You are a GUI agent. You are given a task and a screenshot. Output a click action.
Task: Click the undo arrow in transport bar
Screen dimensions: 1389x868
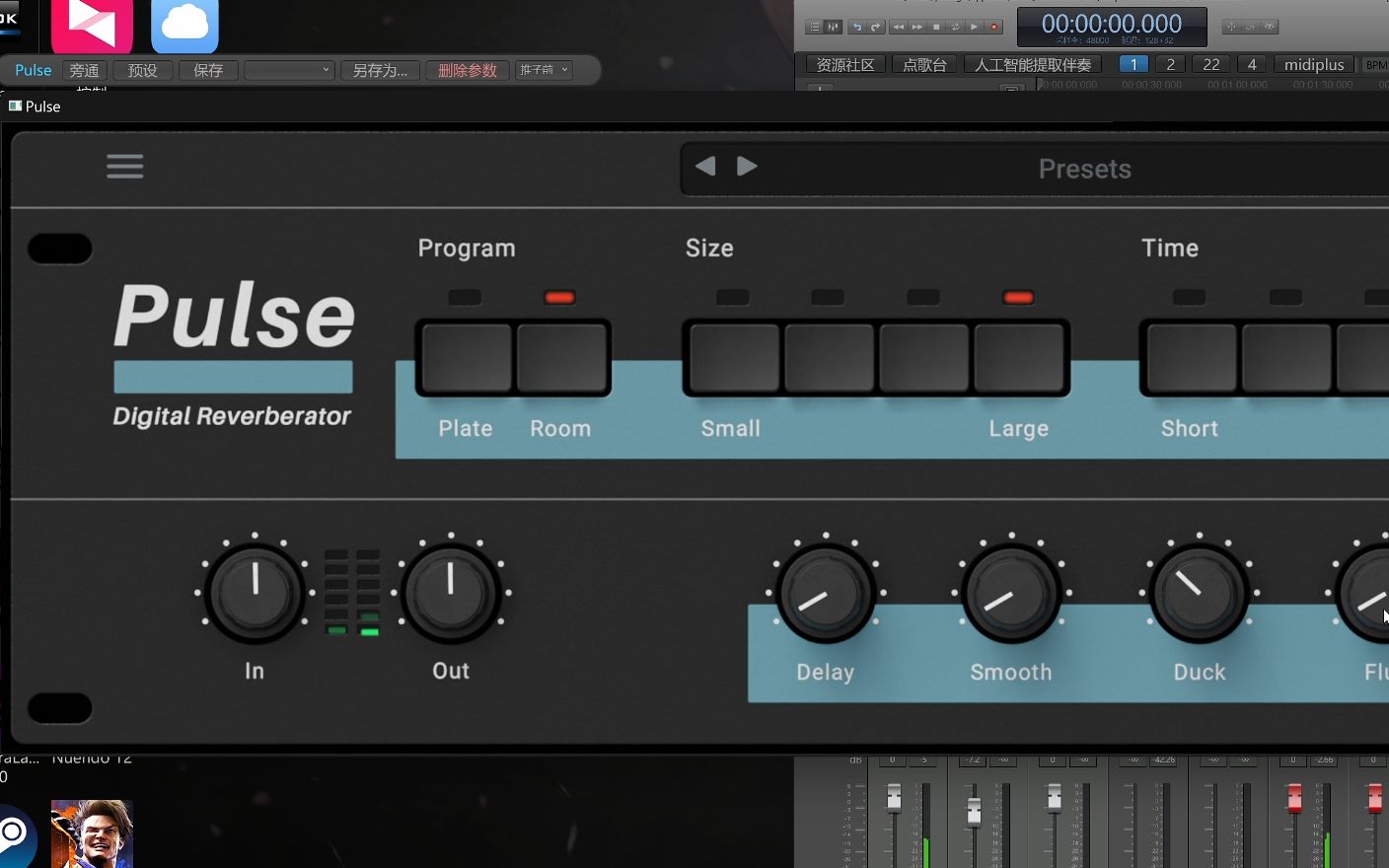(856, 27)
